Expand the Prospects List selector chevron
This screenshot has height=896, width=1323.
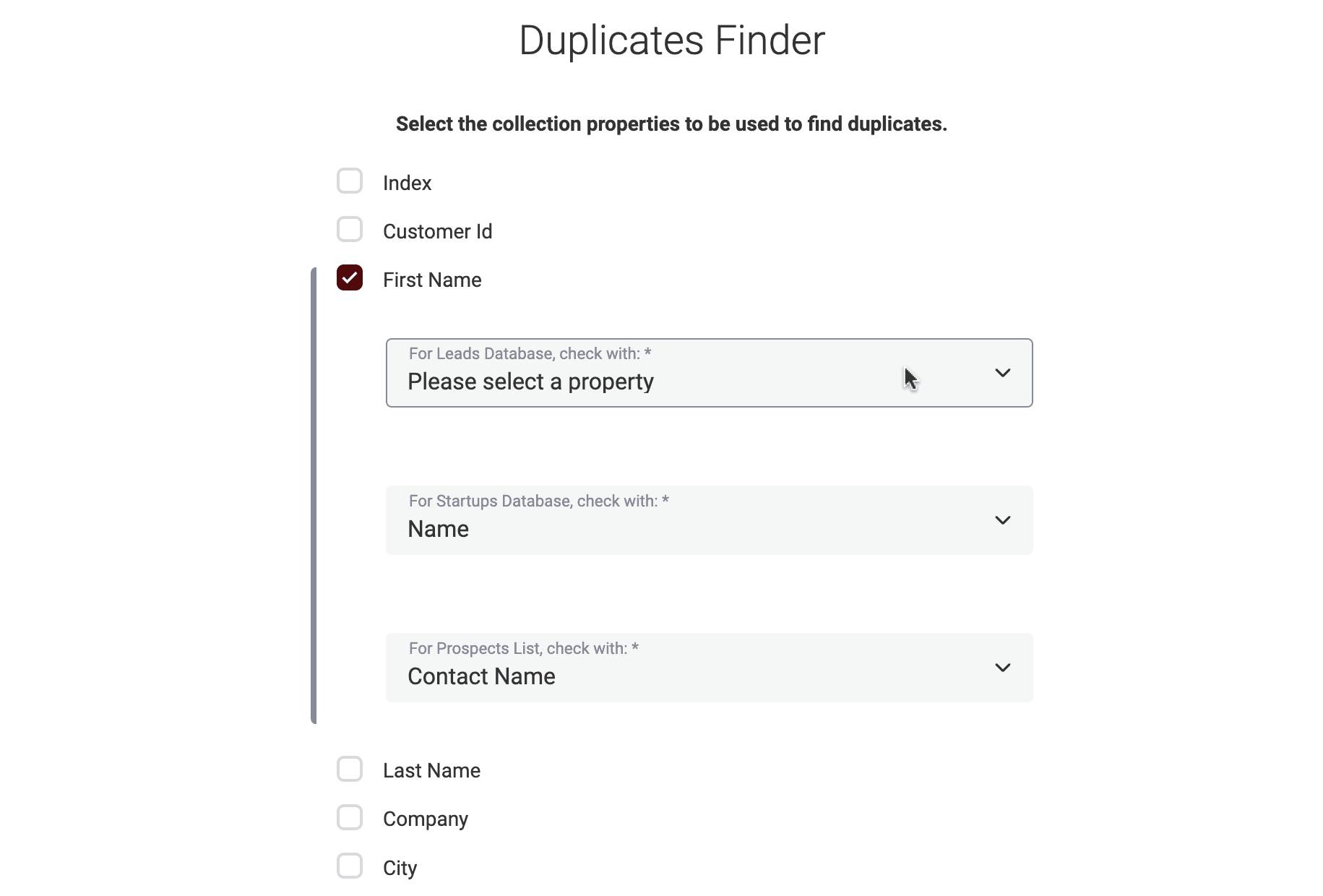click(1003, 668)
